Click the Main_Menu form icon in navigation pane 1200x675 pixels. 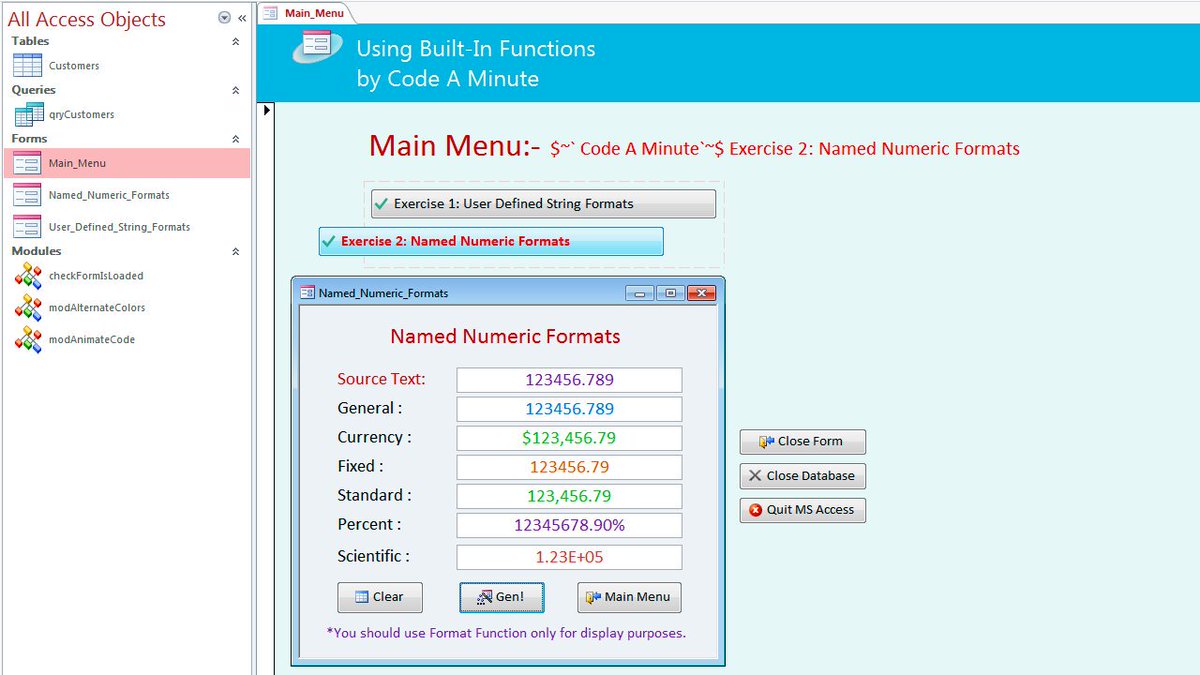[x=27, y=163]
